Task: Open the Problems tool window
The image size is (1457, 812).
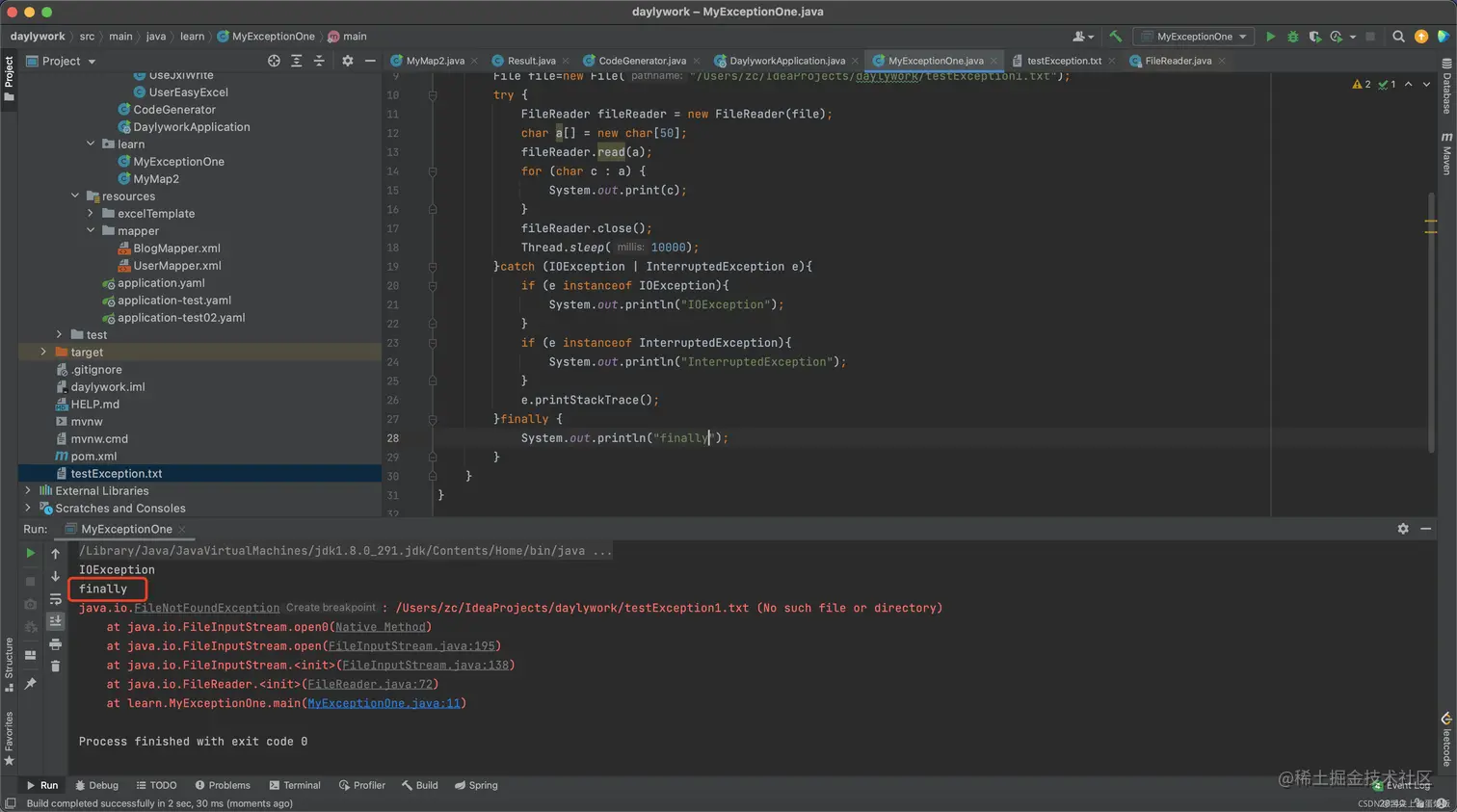Action: 222,785
